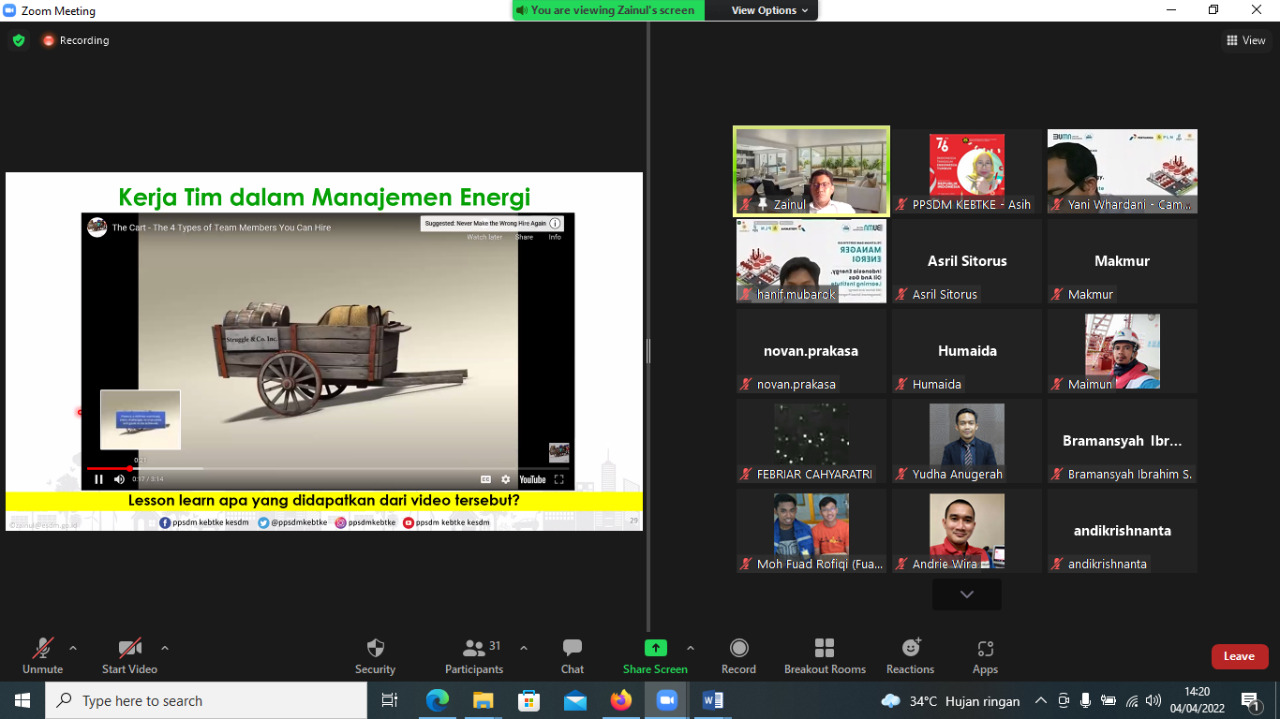Click Watch later on the video
The width and height of the screenshot is (1280, 719).
[x=485, y=237]
